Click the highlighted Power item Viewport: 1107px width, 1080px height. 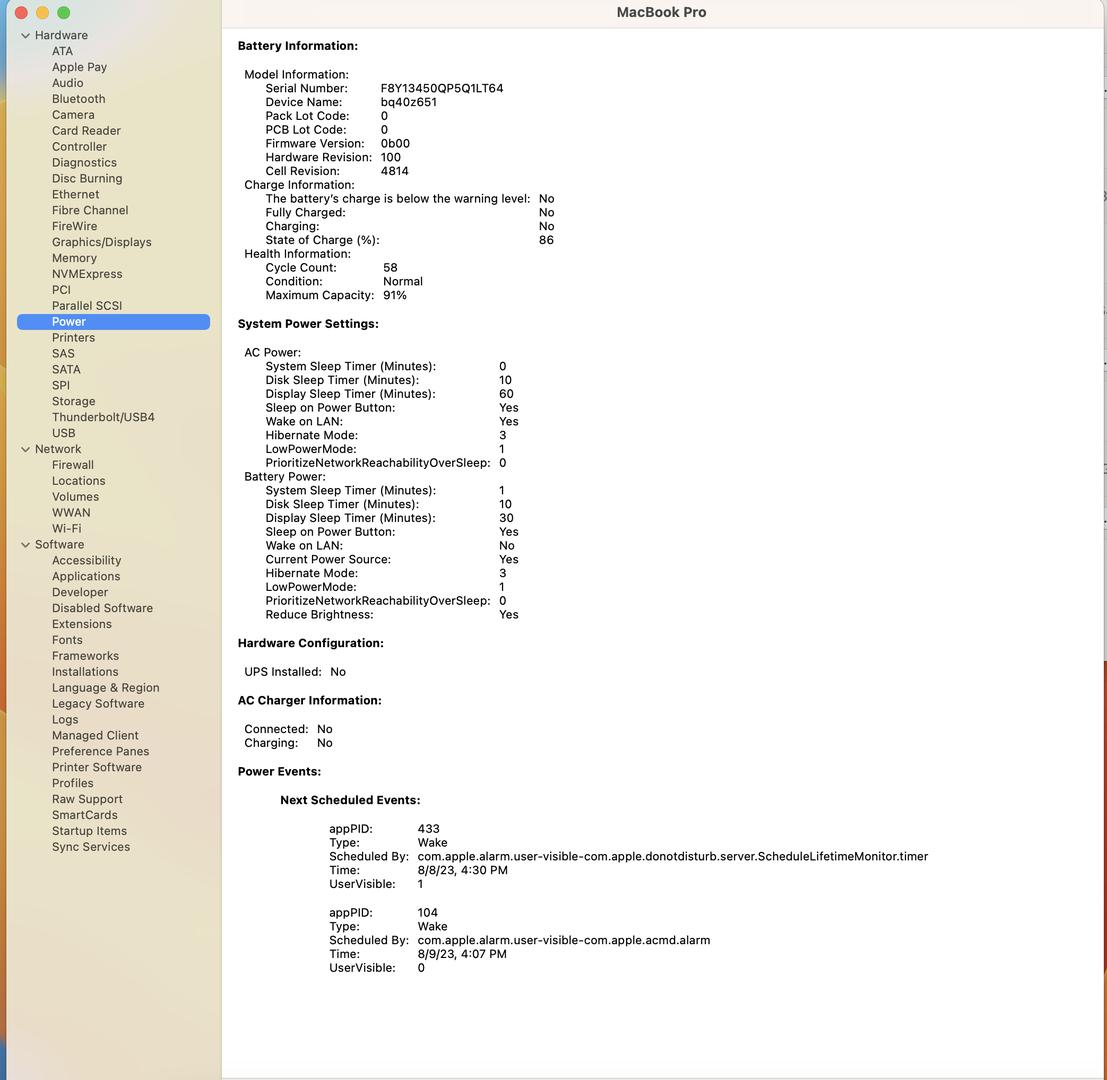[69, 322]
